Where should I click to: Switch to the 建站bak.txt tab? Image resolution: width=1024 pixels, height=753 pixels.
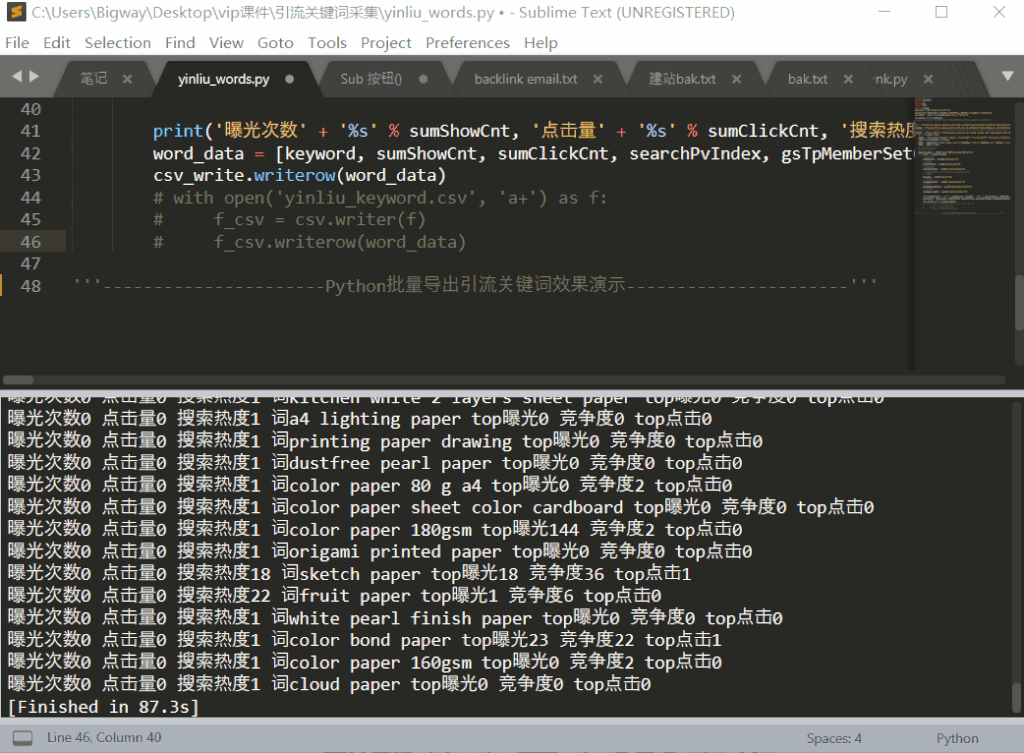682,79
